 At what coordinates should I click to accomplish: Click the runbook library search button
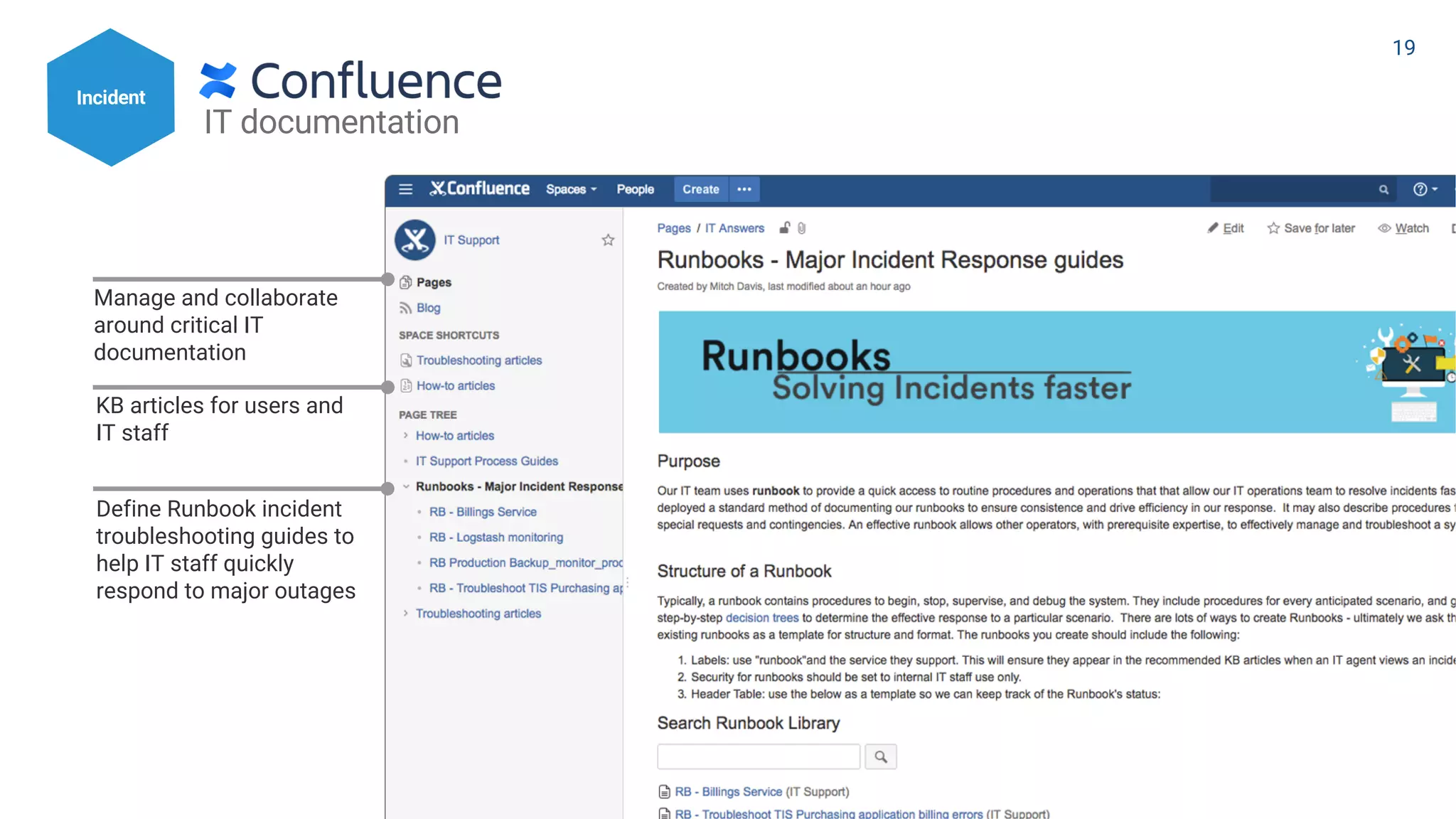(x=881, y=756)
